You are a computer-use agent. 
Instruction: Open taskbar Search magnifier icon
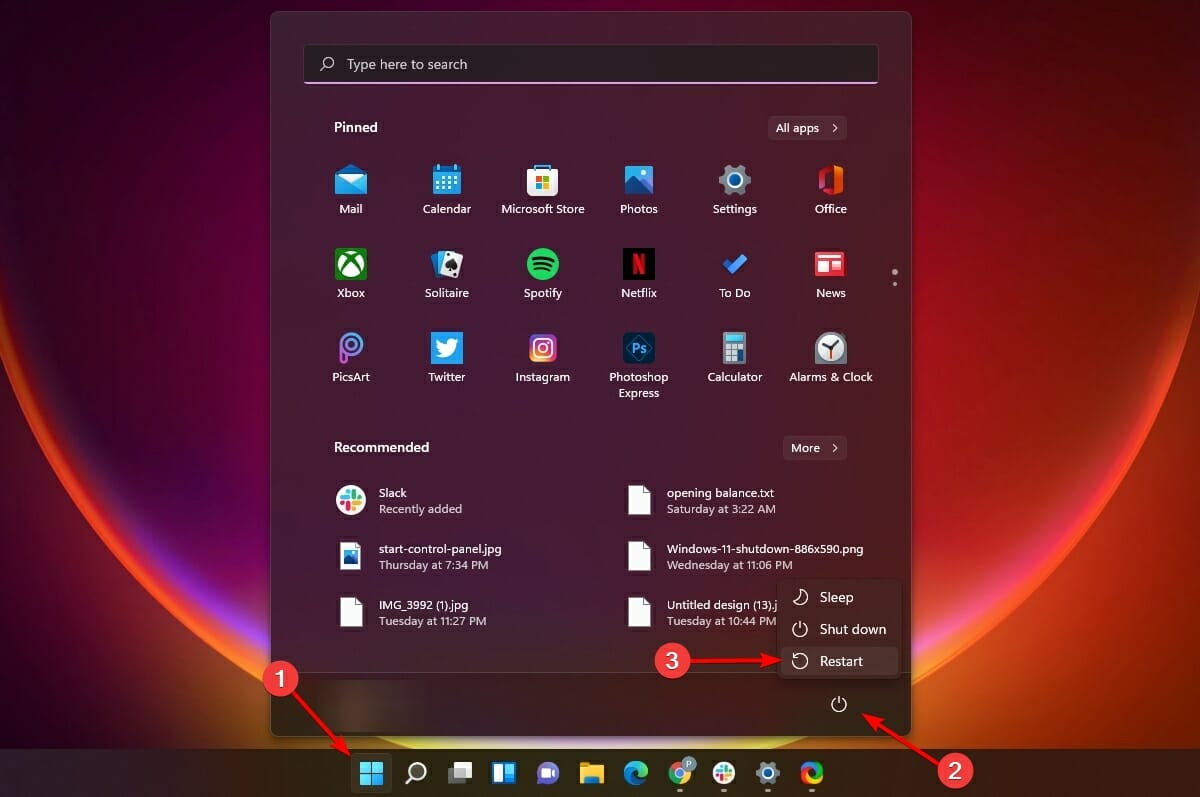pos(416,773)
